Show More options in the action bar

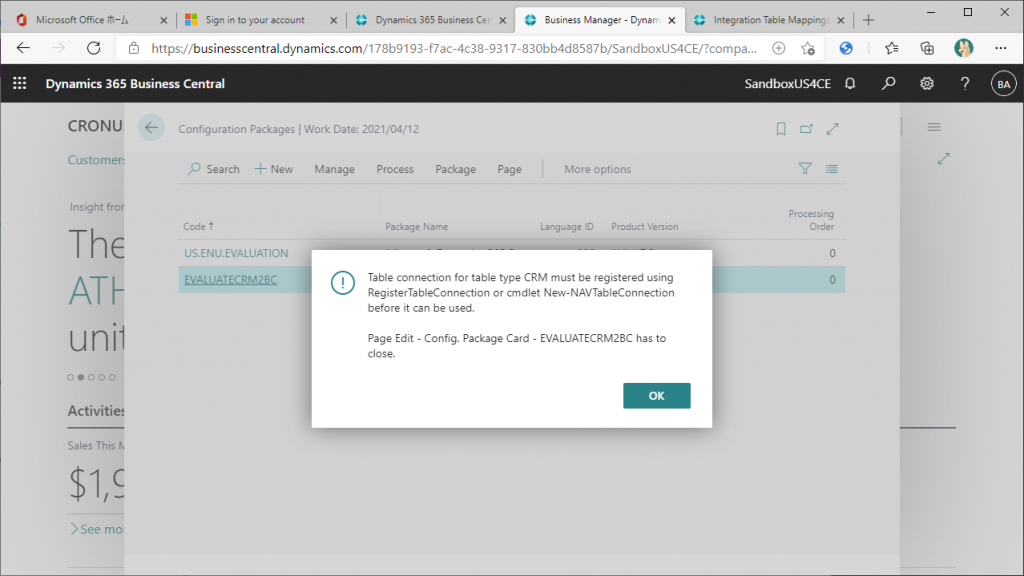click(598, 169)
